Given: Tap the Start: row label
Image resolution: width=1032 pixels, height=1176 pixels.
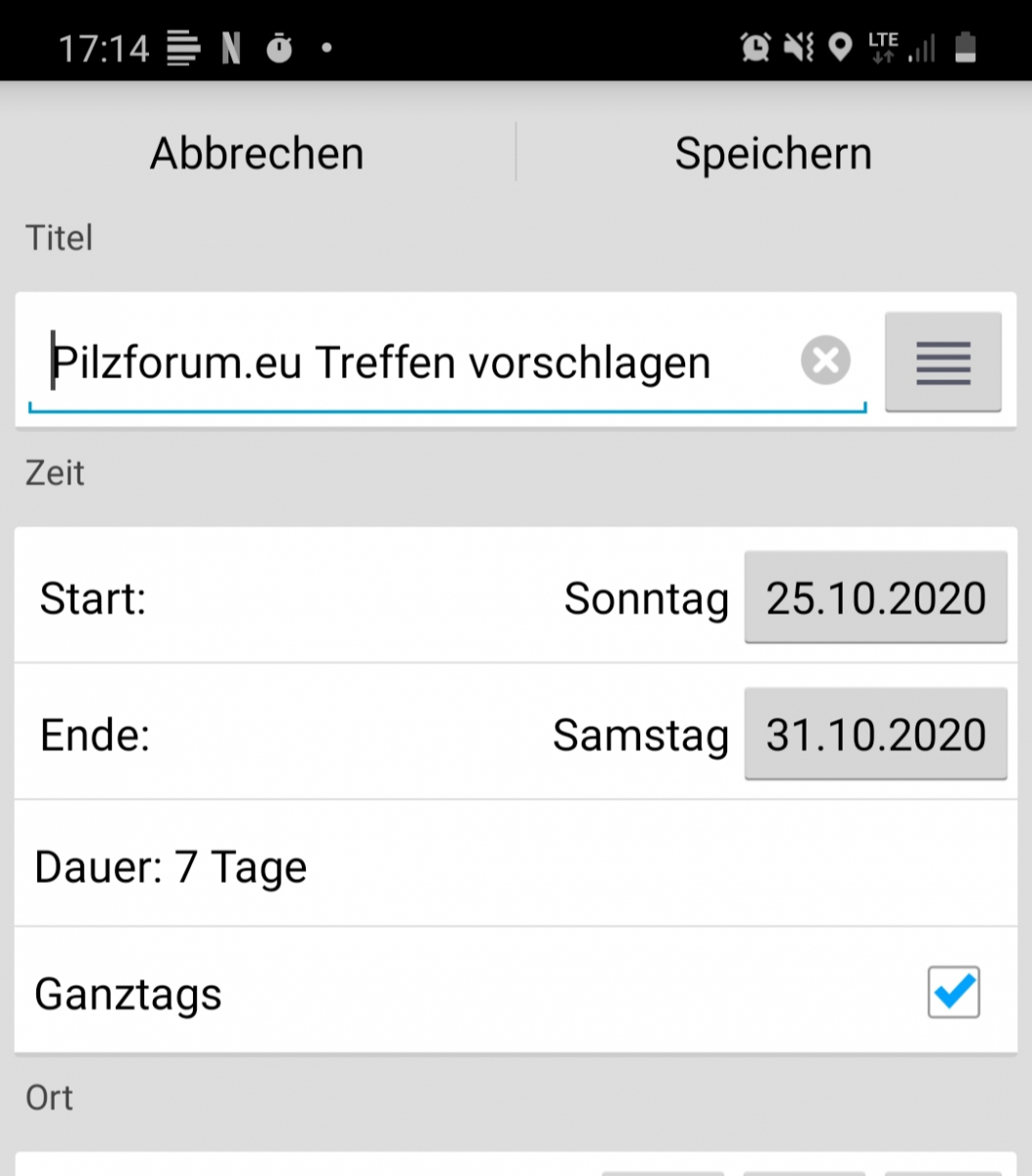Looking at the screenshot, I should tap(93, 599).
